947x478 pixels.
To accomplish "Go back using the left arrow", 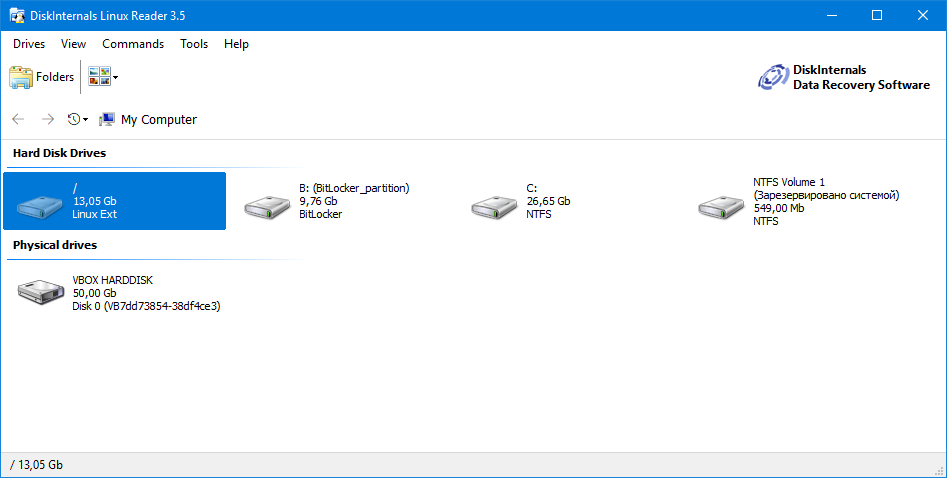I will click(x=18, y=120).
